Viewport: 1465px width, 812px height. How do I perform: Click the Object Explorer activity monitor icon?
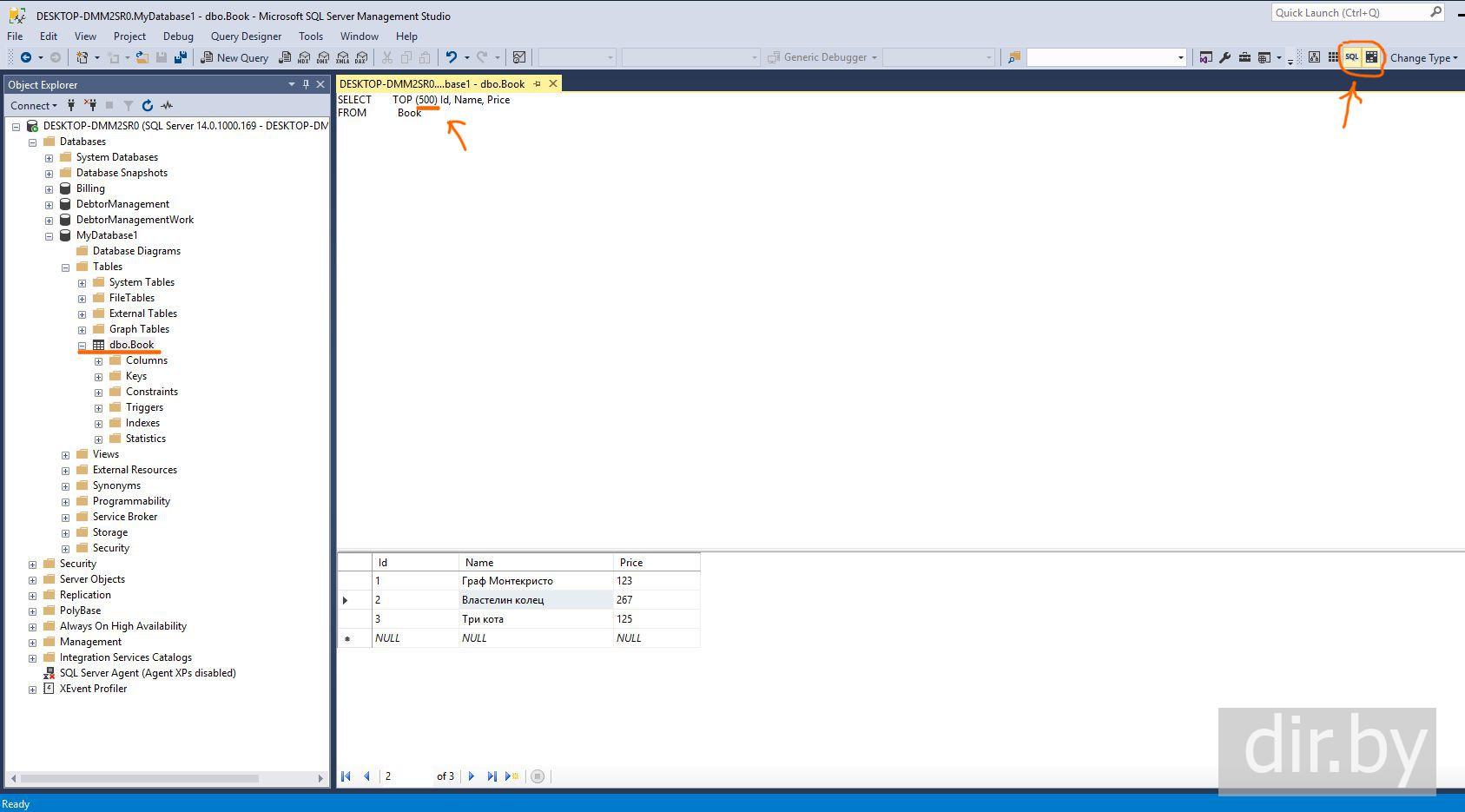click(x=167, y=105)
